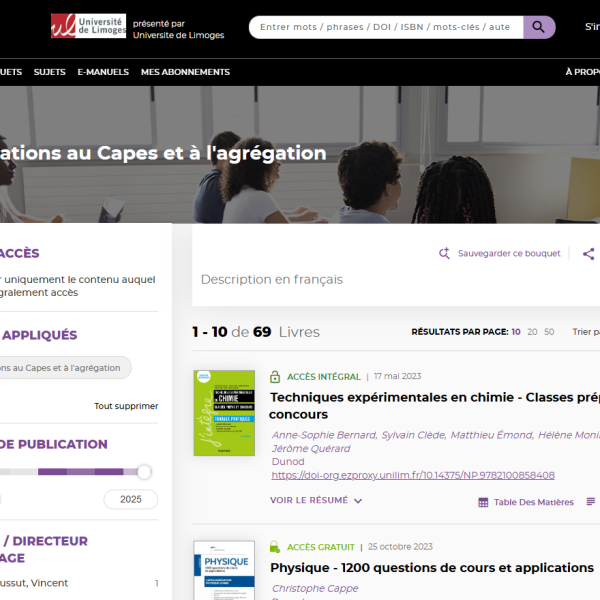Click the save bouquet search-plus icon
The width and height of the screenshot is (600, 600).
click(445, 254)
